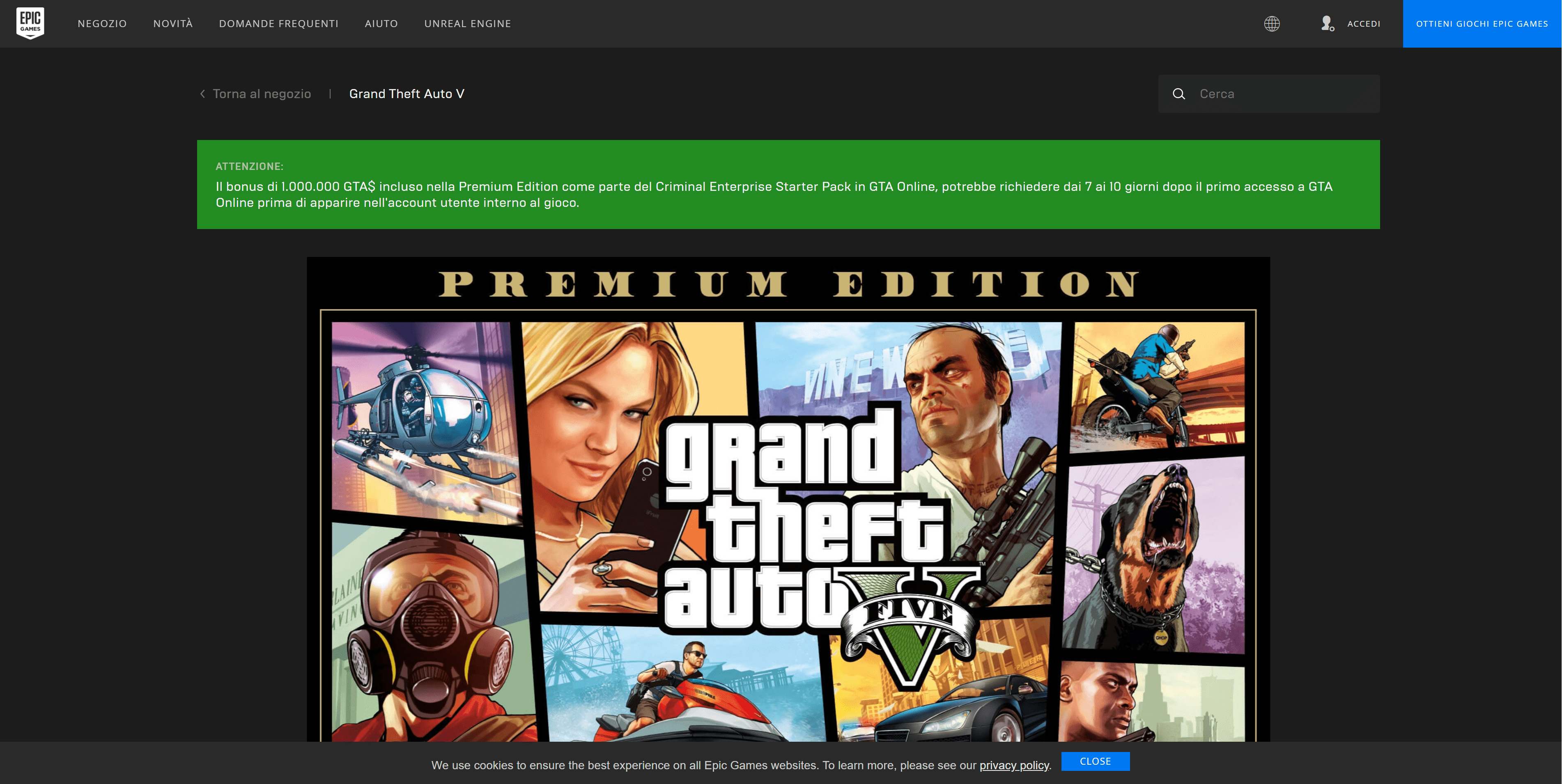1562x784 pixels.
Task: Click the OTTIENI GIOCHI EPIC GAMES button icon
Action: click(x=1483, y=23)
